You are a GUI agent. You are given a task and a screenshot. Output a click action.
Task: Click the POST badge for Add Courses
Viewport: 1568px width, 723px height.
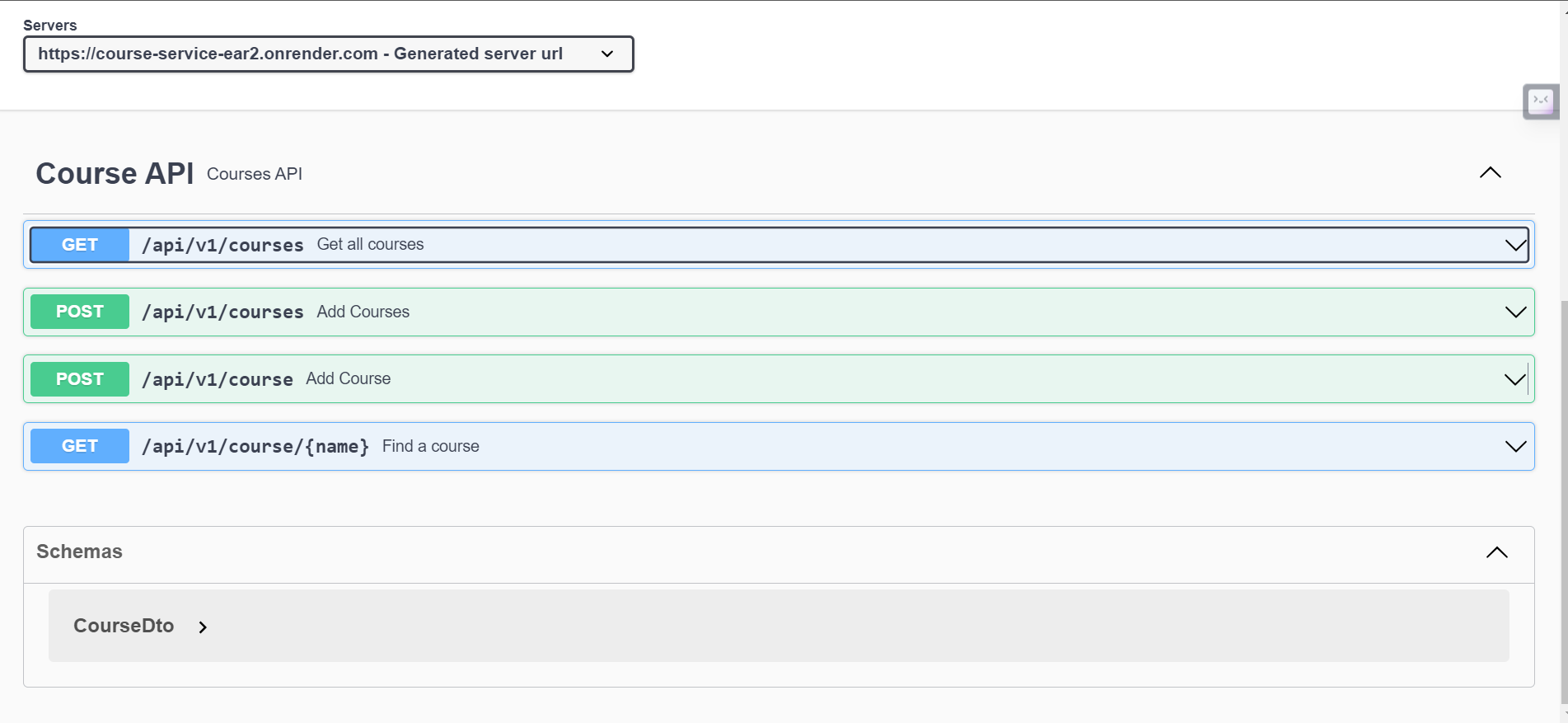pyautogui.click(x=80, y=312)
